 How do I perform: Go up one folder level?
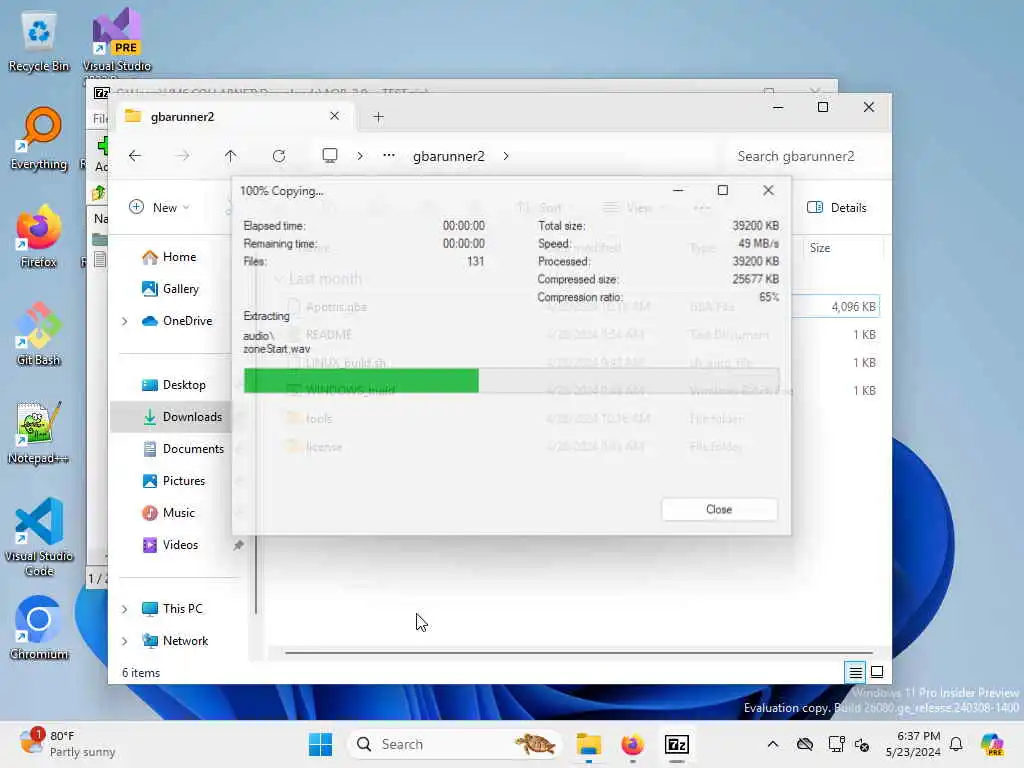tap(231, 156)
